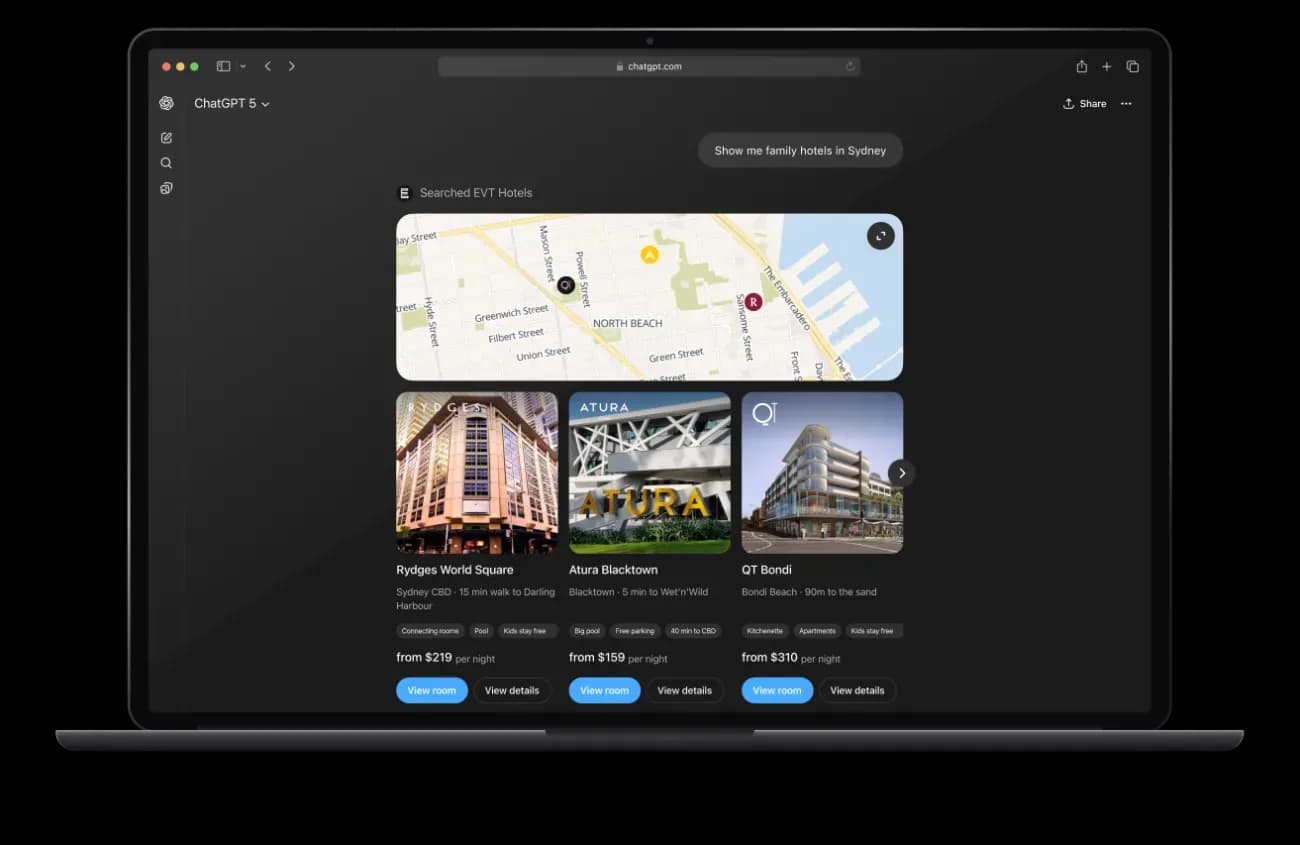The image size is (1300, 845).
Task: Click the "Connecting rooms" tag
Action: pos(430,631)
